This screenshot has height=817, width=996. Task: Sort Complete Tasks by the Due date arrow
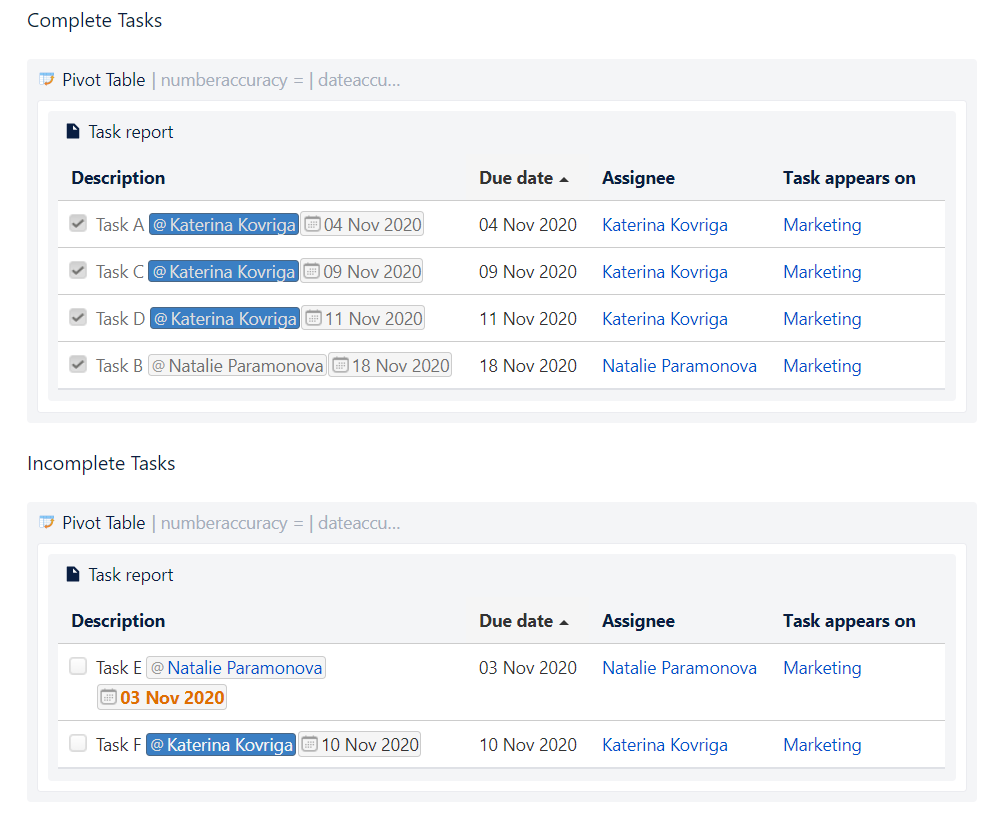[564, 179]
